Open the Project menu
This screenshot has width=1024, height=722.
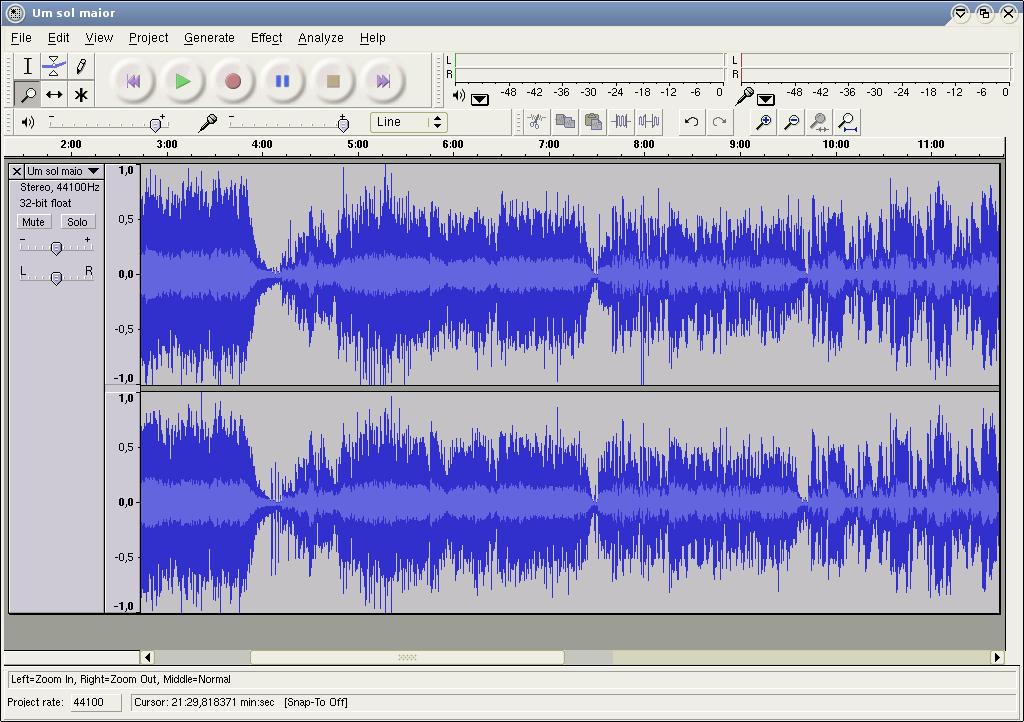coord(148,38)
